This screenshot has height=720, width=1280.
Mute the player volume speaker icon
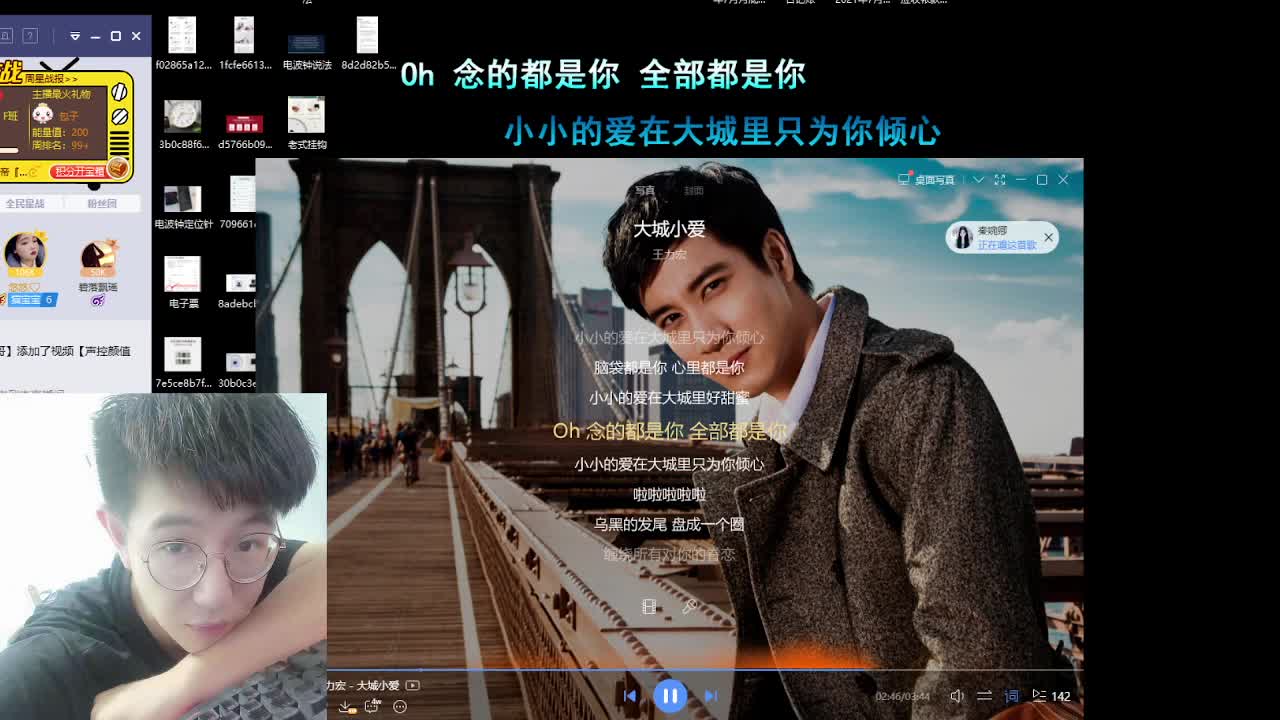(957, 696)
